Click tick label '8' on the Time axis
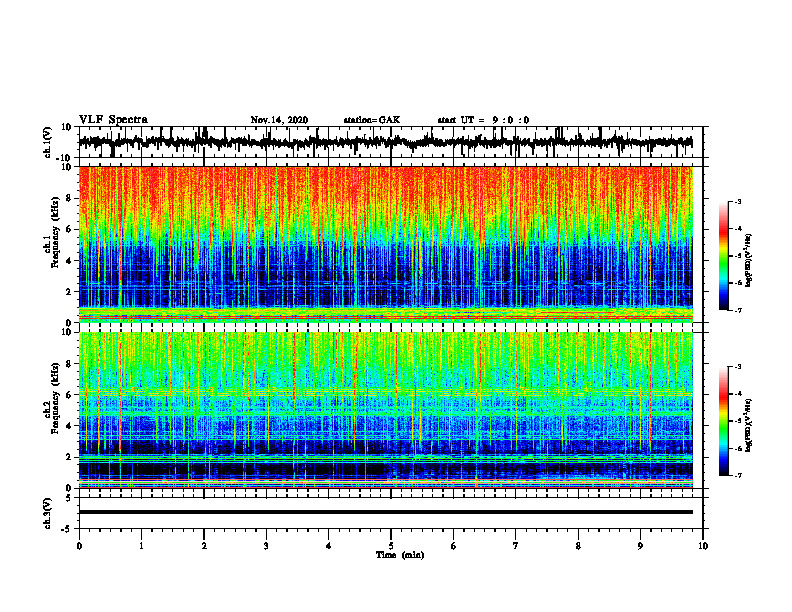The image size is (792, 612). click(x=578, y=546)
